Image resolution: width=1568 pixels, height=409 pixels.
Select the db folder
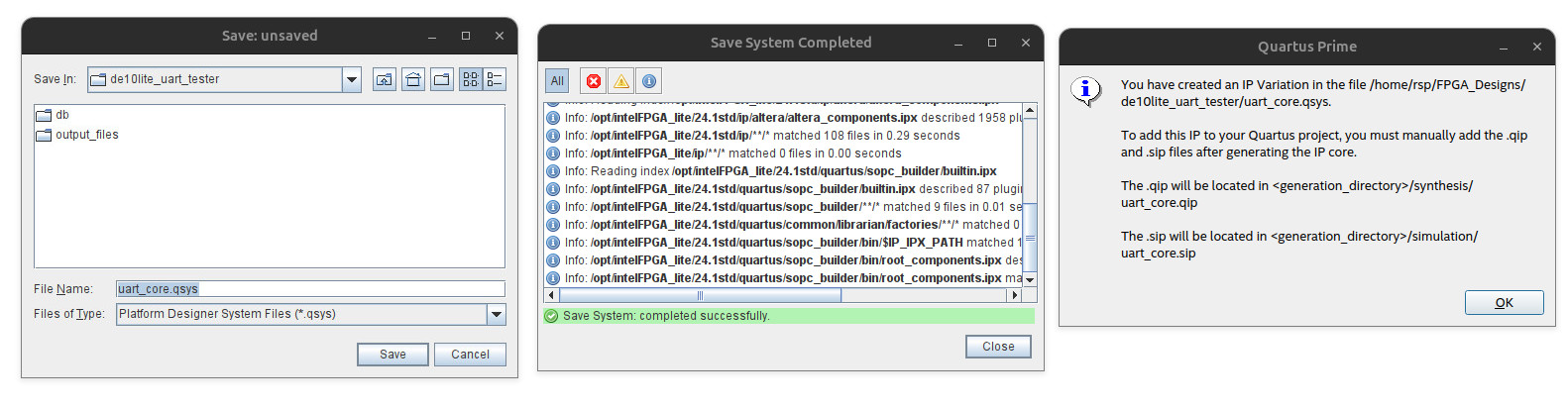pyautogui.click(x=61, y=115)
